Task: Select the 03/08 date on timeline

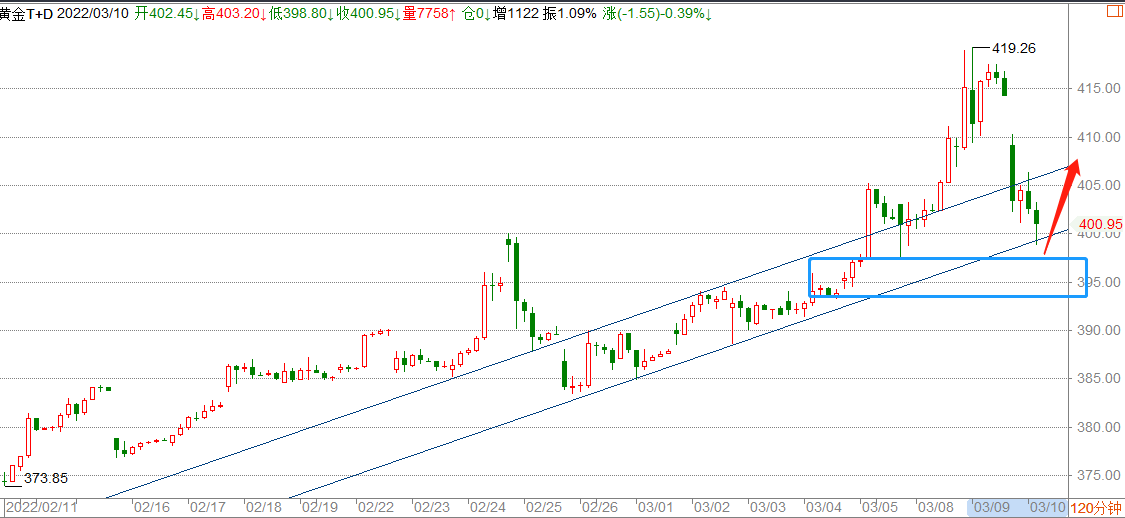Action: coord(935,507)
